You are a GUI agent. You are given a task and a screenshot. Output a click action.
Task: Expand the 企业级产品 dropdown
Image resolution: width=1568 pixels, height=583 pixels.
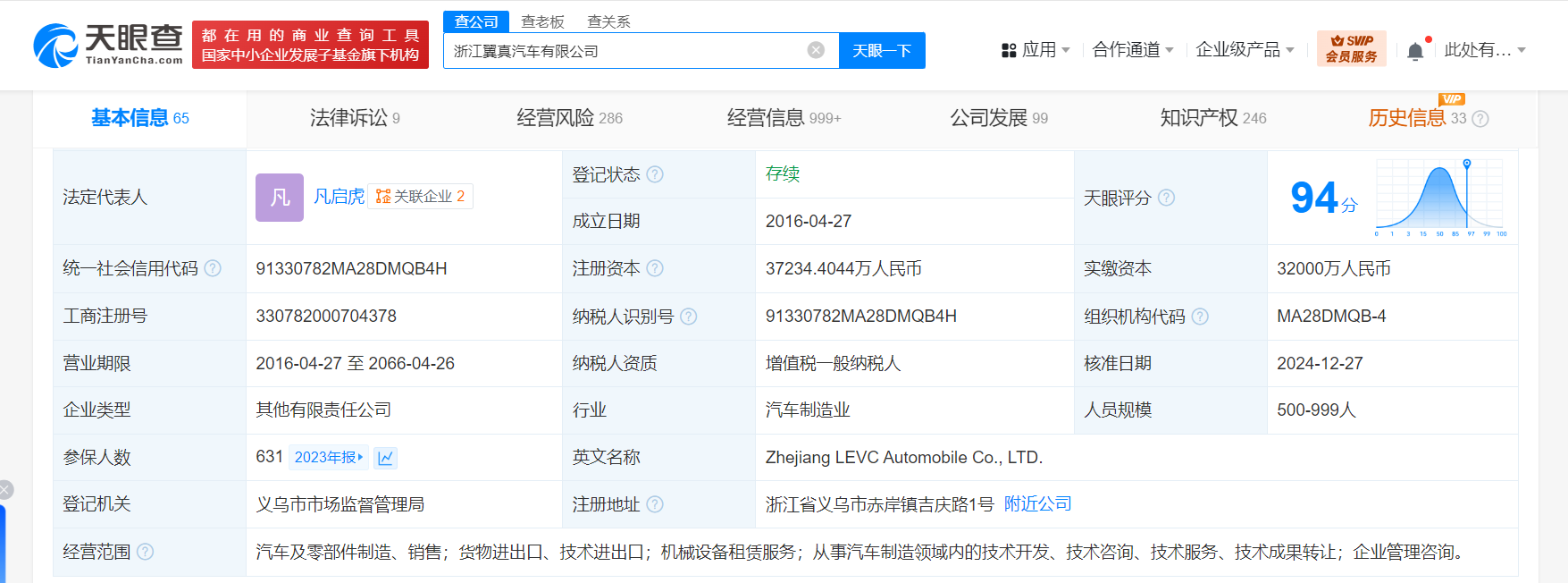[1289, 51]
